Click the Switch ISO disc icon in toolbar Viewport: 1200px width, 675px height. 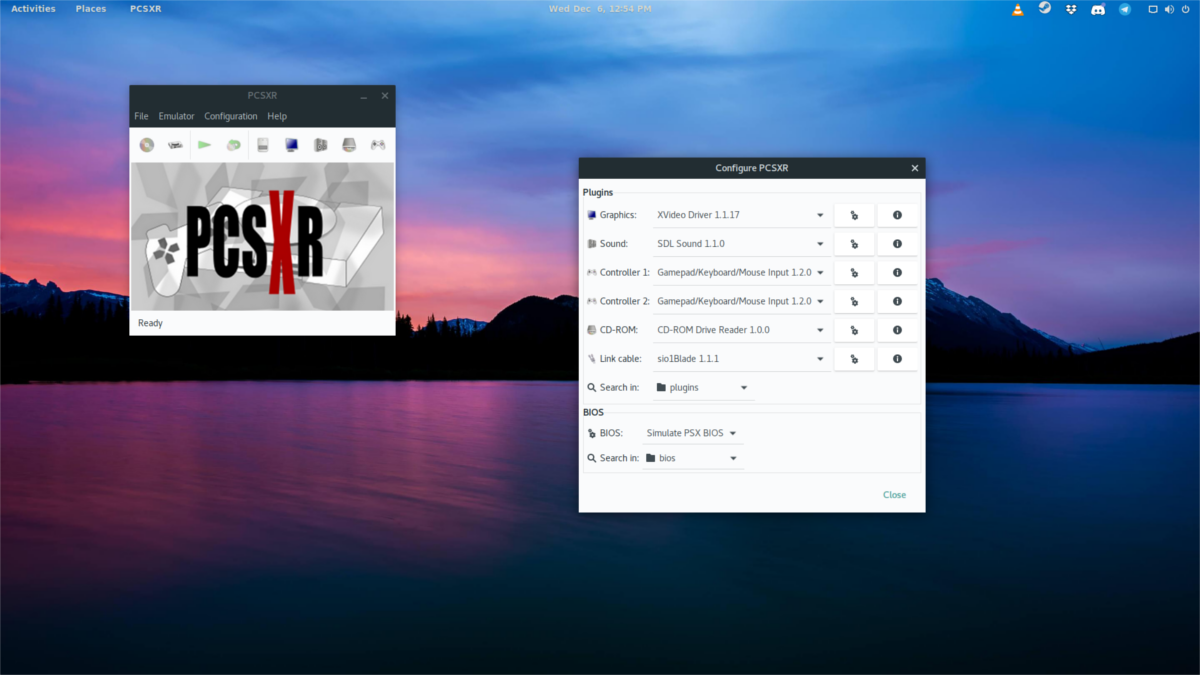click(x=233, y=145)
